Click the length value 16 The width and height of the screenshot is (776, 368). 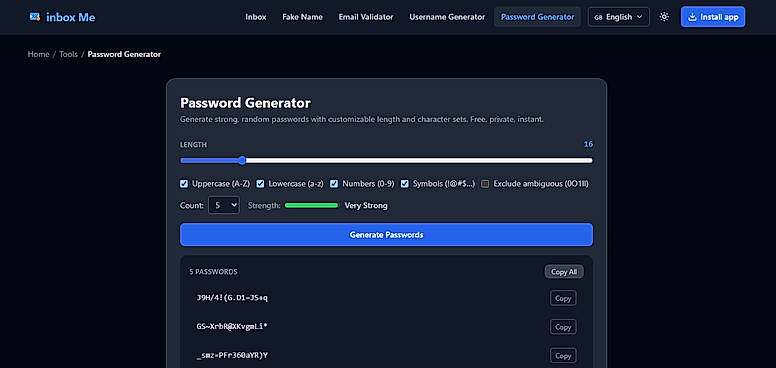(x=588, y=144)
